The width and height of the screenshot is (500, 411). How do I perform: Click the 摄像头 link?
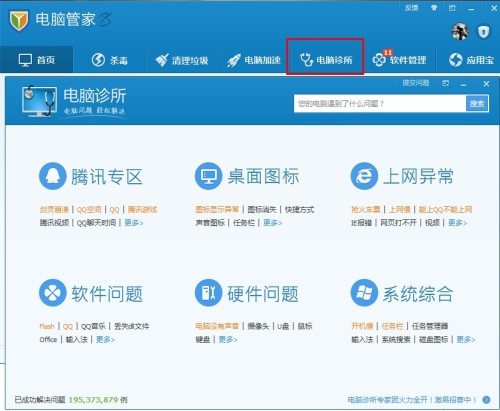[258, 326]
